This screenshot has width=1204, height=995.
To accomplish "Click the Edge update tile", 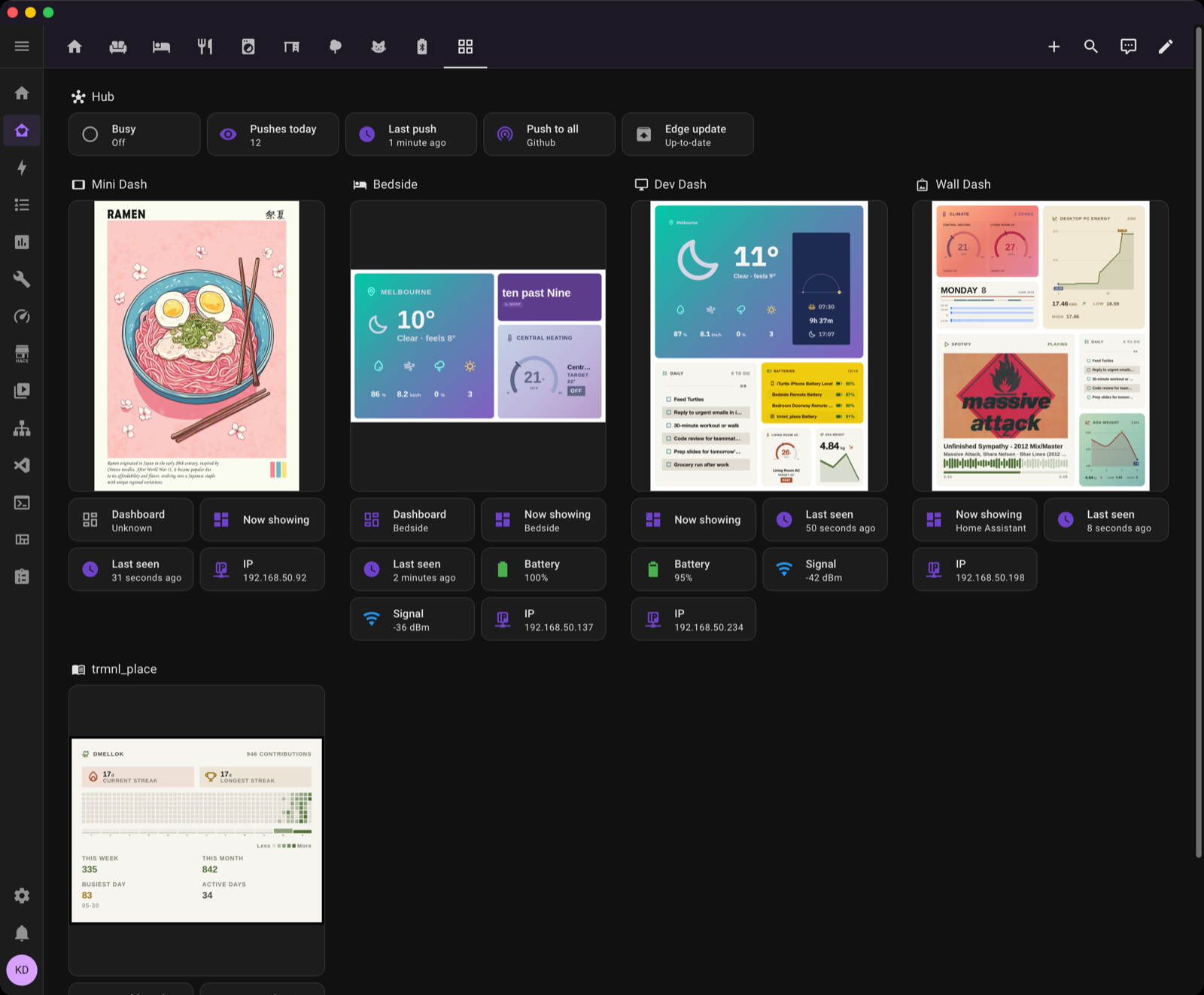I will pos(688,135).
